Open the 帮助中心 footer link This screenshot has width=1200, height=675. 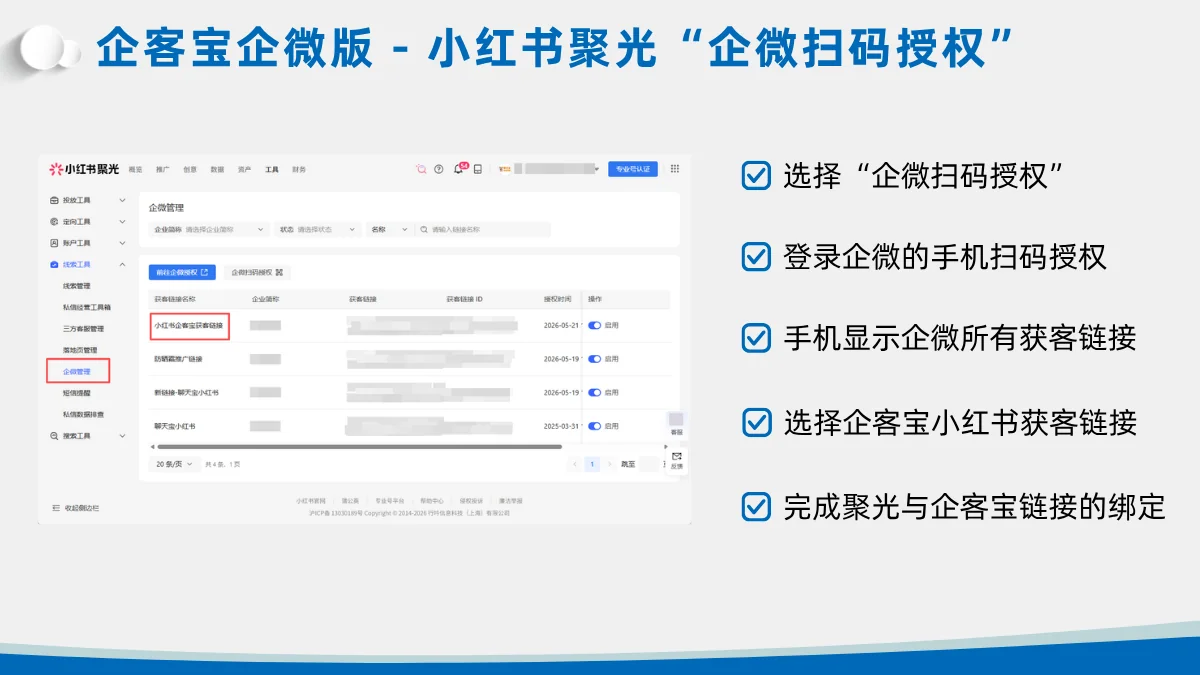click(431, 500)
